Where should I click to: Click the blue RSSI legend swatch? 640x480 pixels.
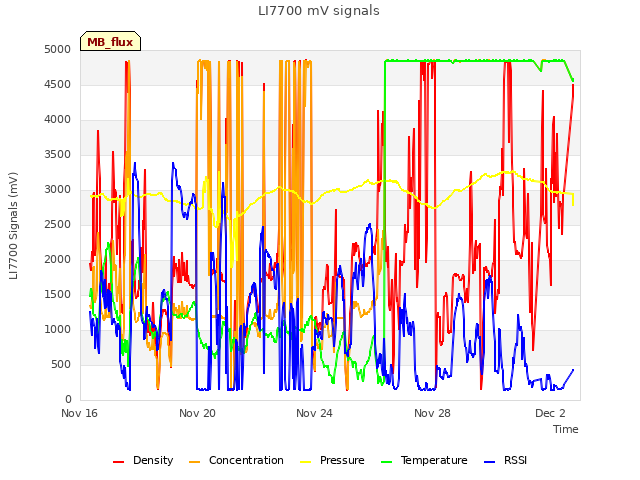point(489,462)
